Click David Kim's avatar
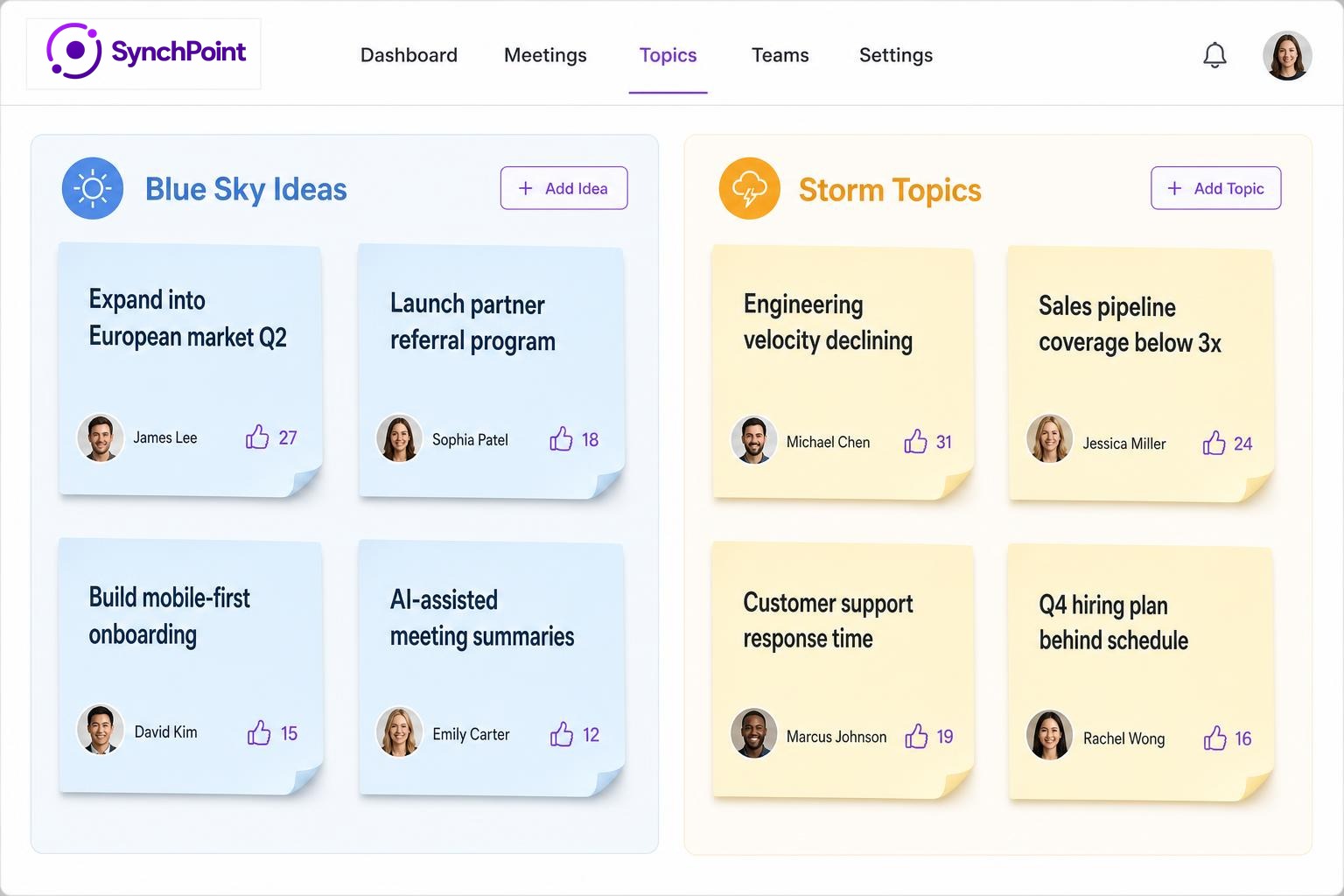Screen dimensions: 1344x896 (100, 730)
